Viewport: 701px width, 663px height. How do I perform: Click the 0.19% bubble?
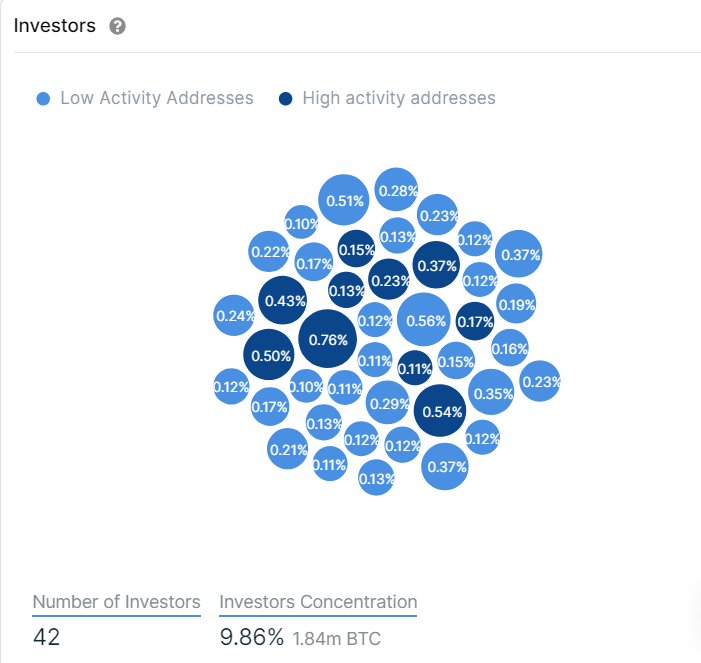pos(516,304)
